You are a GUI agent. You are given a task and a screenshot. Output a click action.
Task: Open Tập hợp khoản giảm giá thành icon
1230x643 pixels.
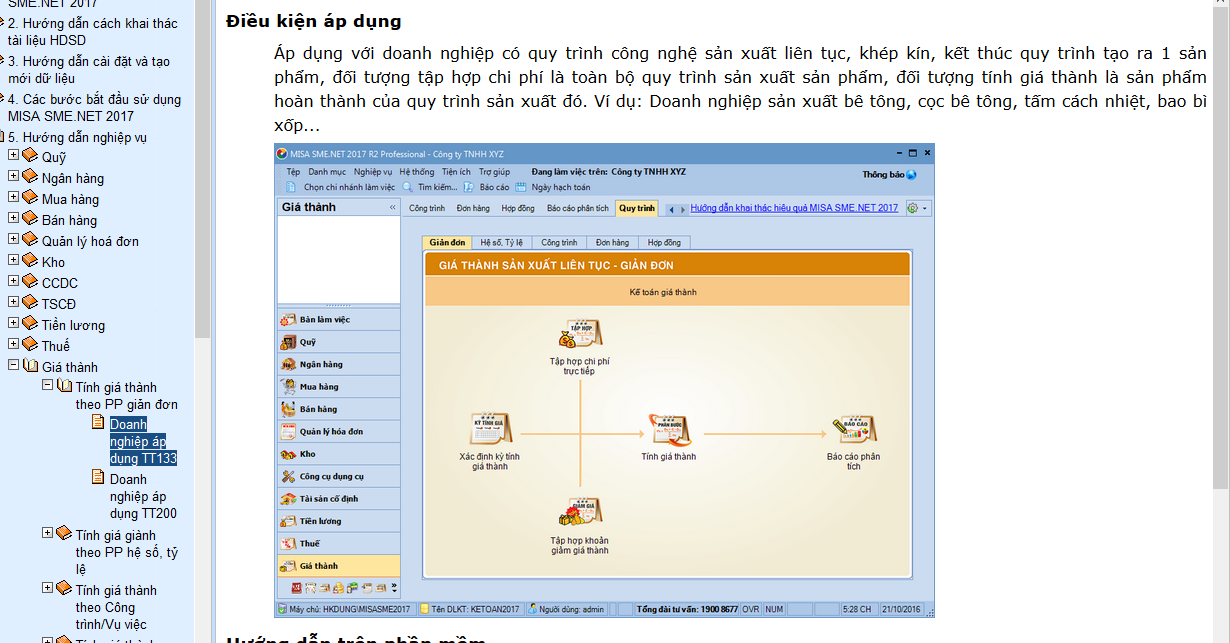point(580,514)
